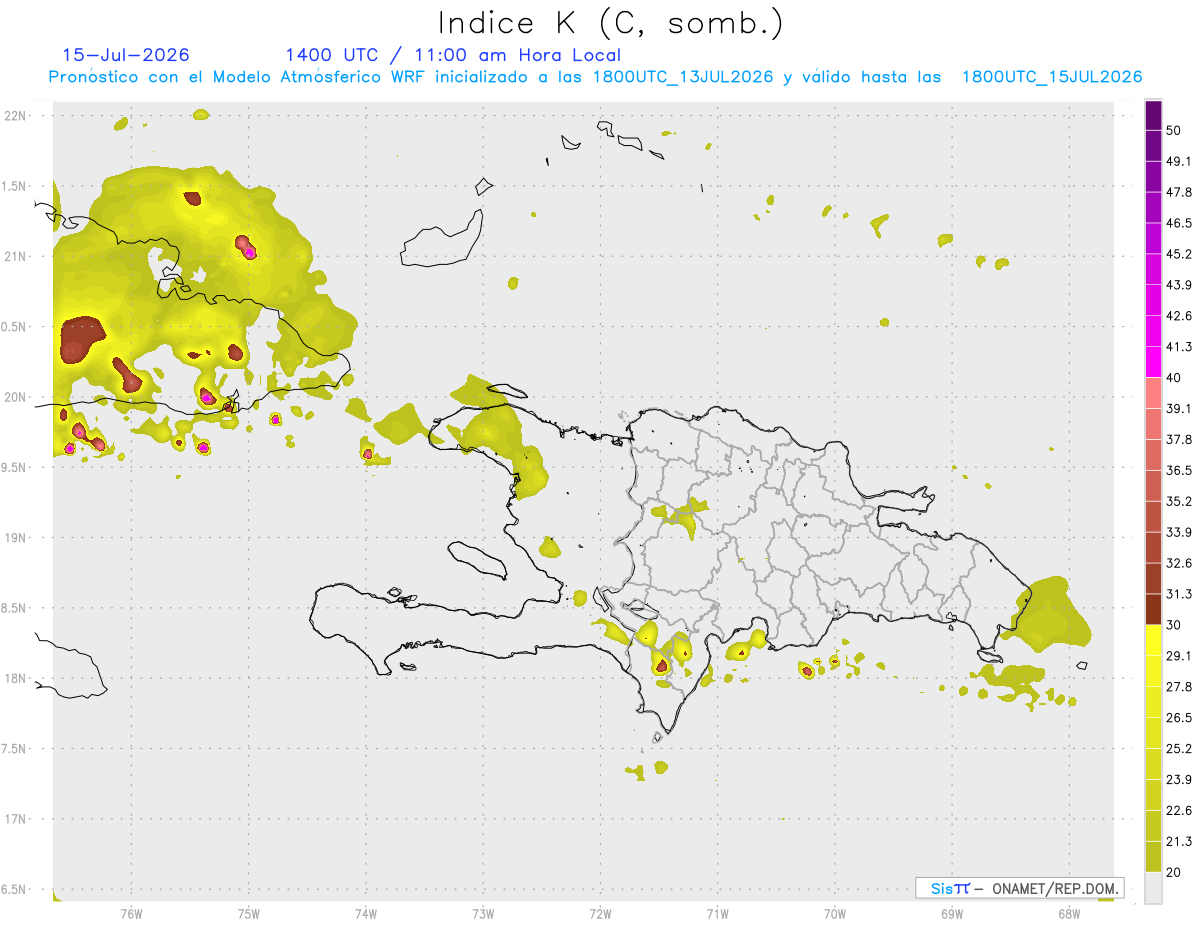Click the 47.8 value on the color scale
1200x927 pixels.
click(x=1179, y=192)
